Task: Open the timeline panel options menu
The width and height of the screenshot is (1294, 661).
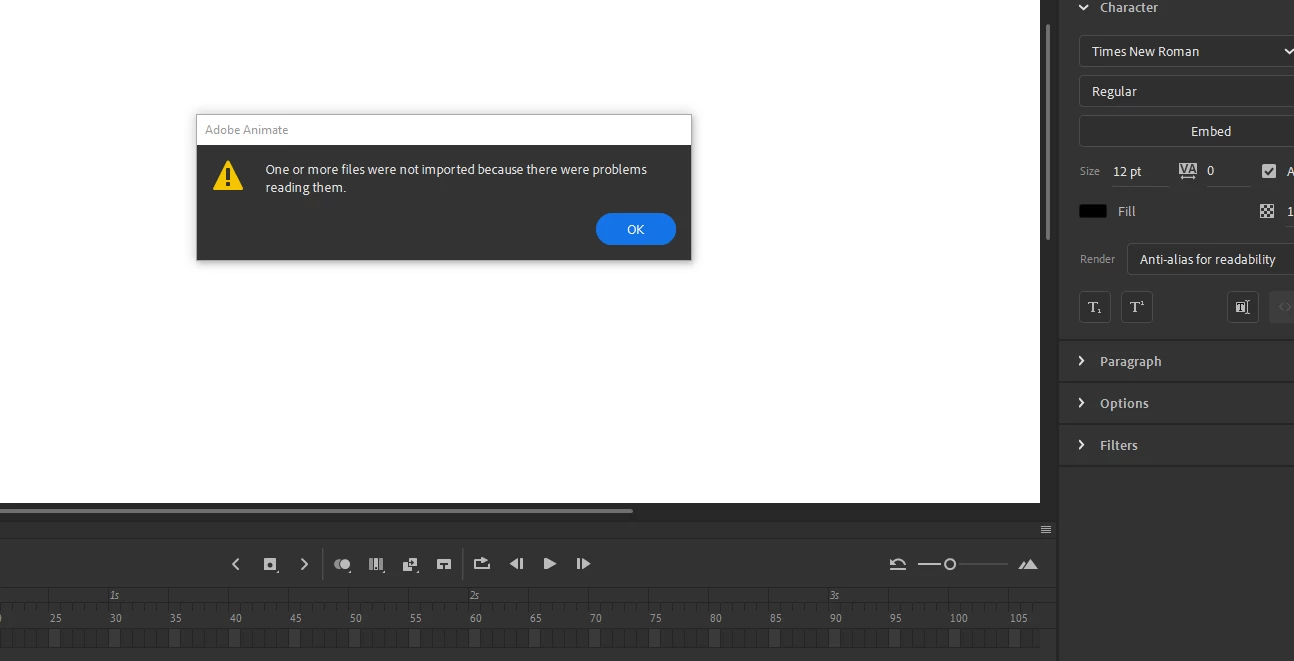Action: (1046, 529)
